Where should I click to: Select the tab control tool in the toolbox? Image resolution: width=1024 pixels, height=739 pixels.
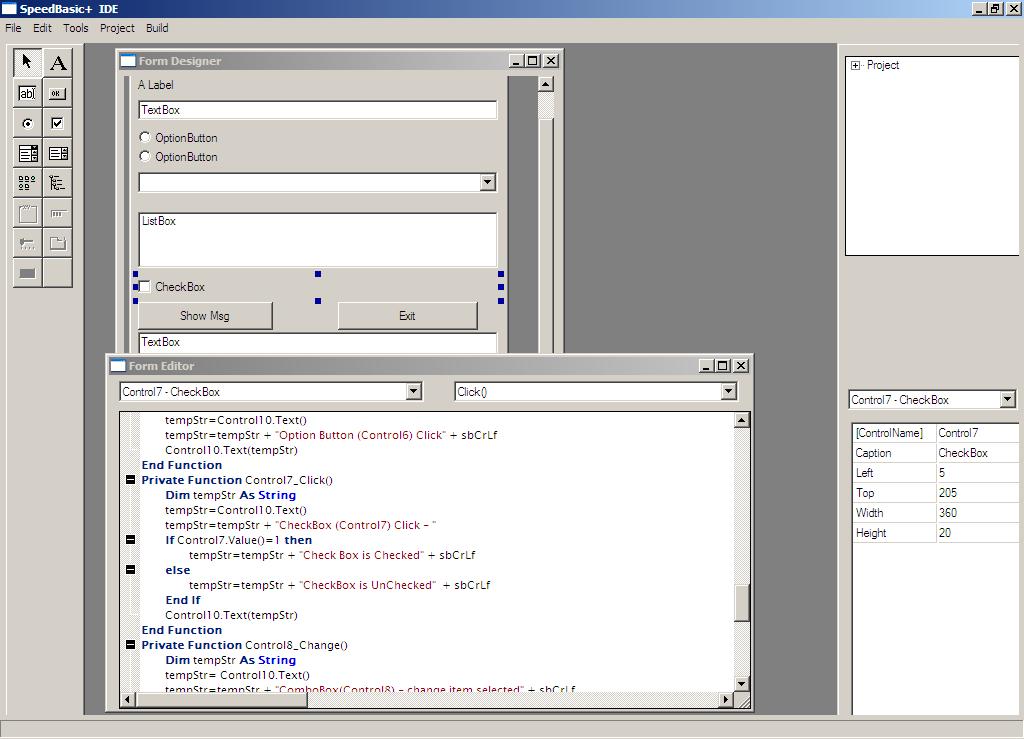(x=57, y=244)
